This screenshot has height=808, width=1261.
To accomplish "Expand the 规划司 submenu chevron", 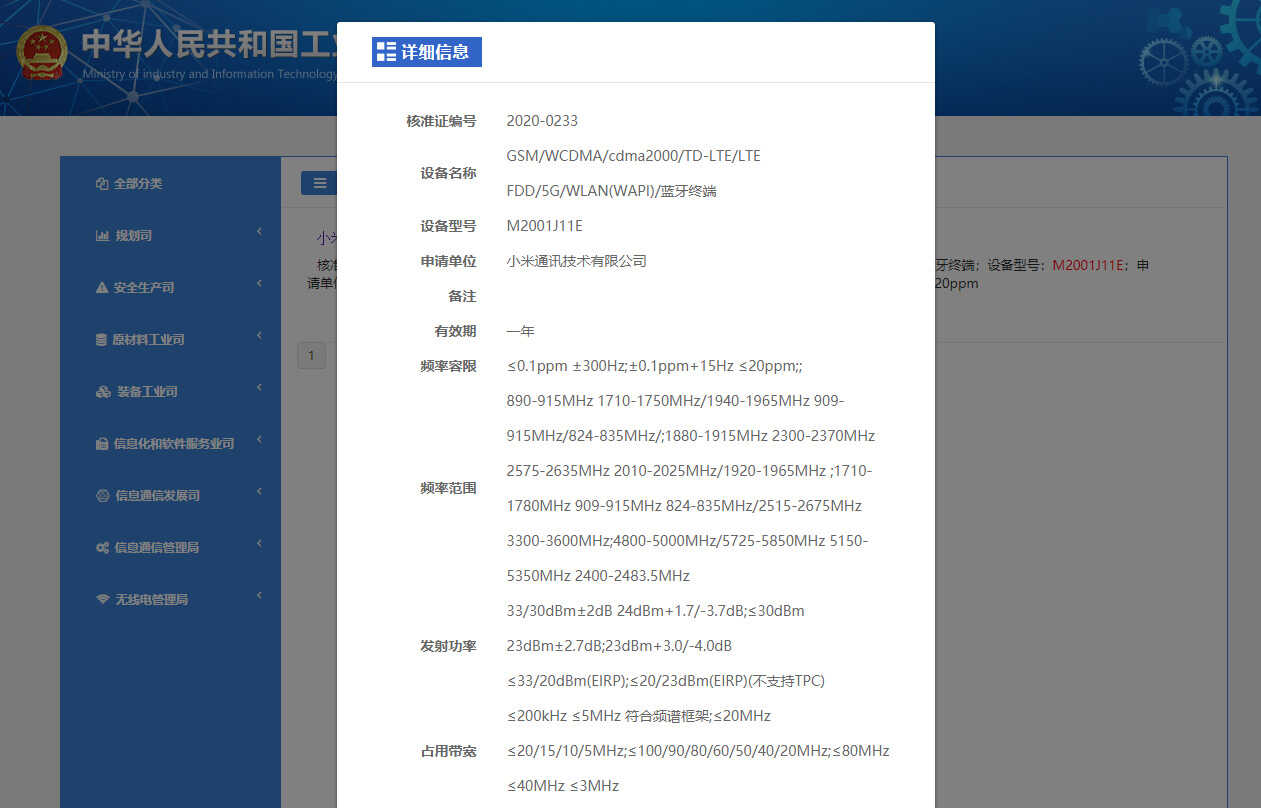I will tap(259, 232).
